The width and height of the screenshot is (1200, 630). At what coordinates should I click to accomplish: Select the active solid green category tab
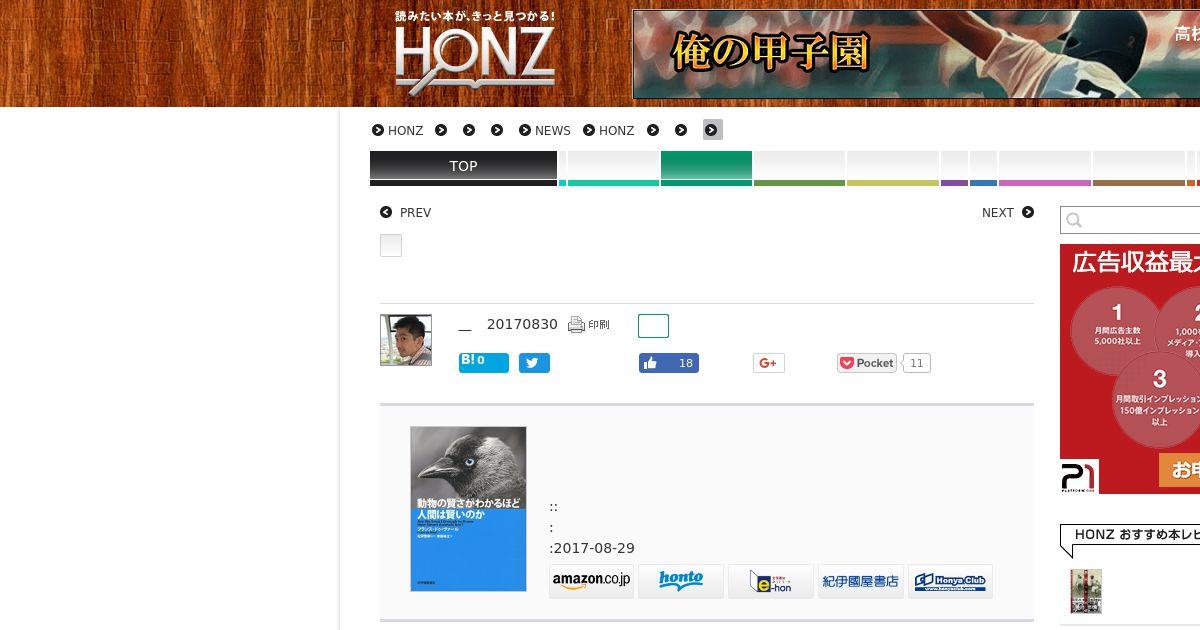[706, 168]
